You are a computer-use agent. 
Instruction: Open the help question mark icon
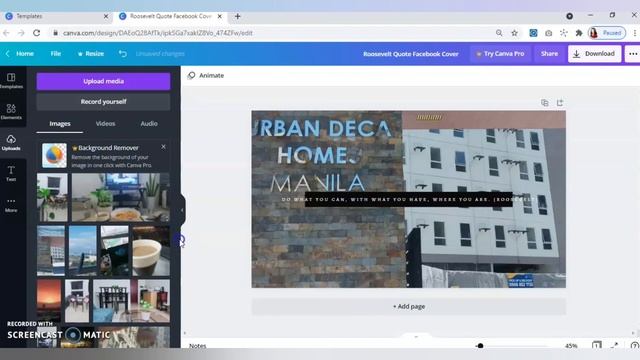(x=634, y=346)
